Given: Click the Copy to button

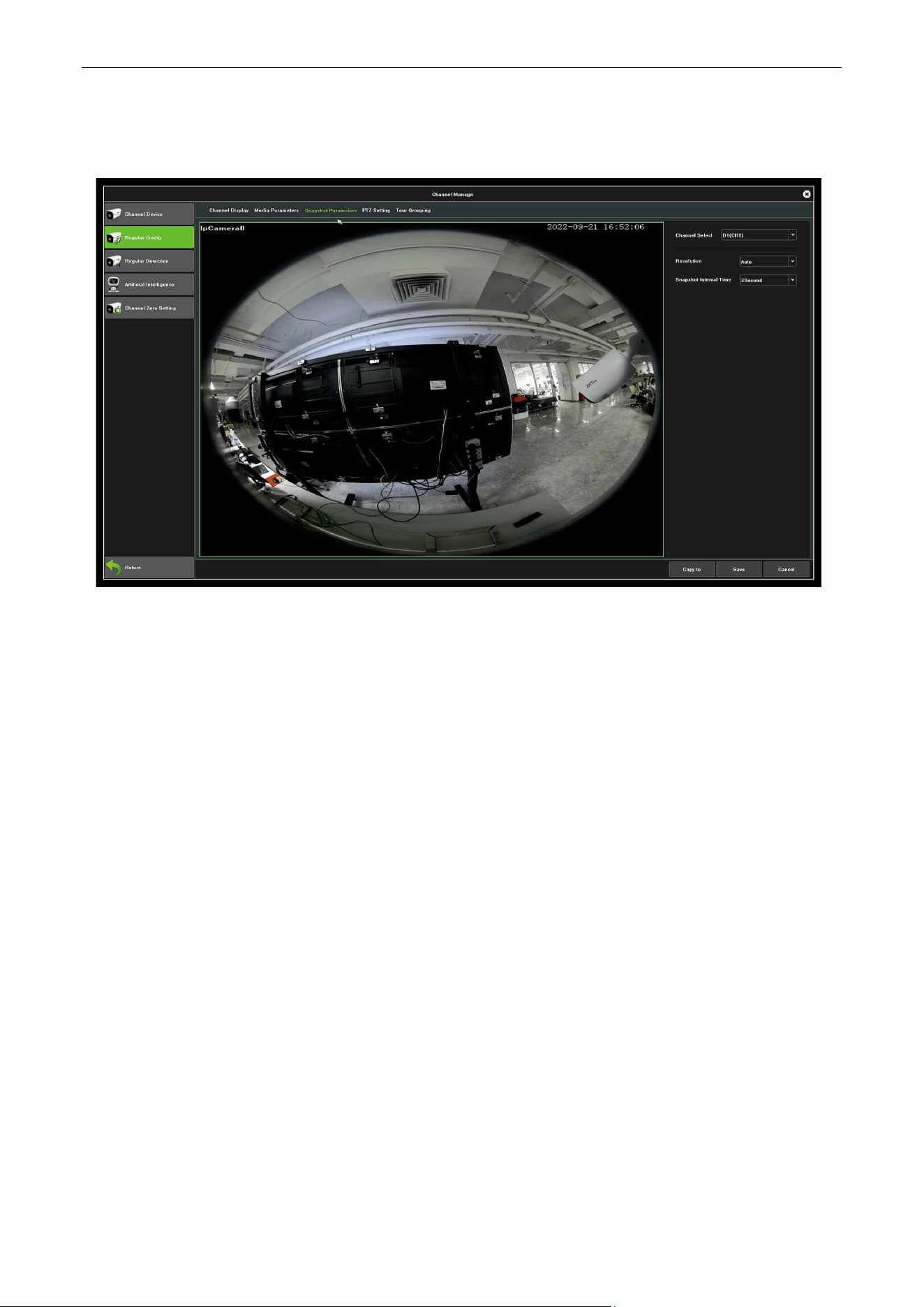Looking at the screenshot, I should 692,569.
